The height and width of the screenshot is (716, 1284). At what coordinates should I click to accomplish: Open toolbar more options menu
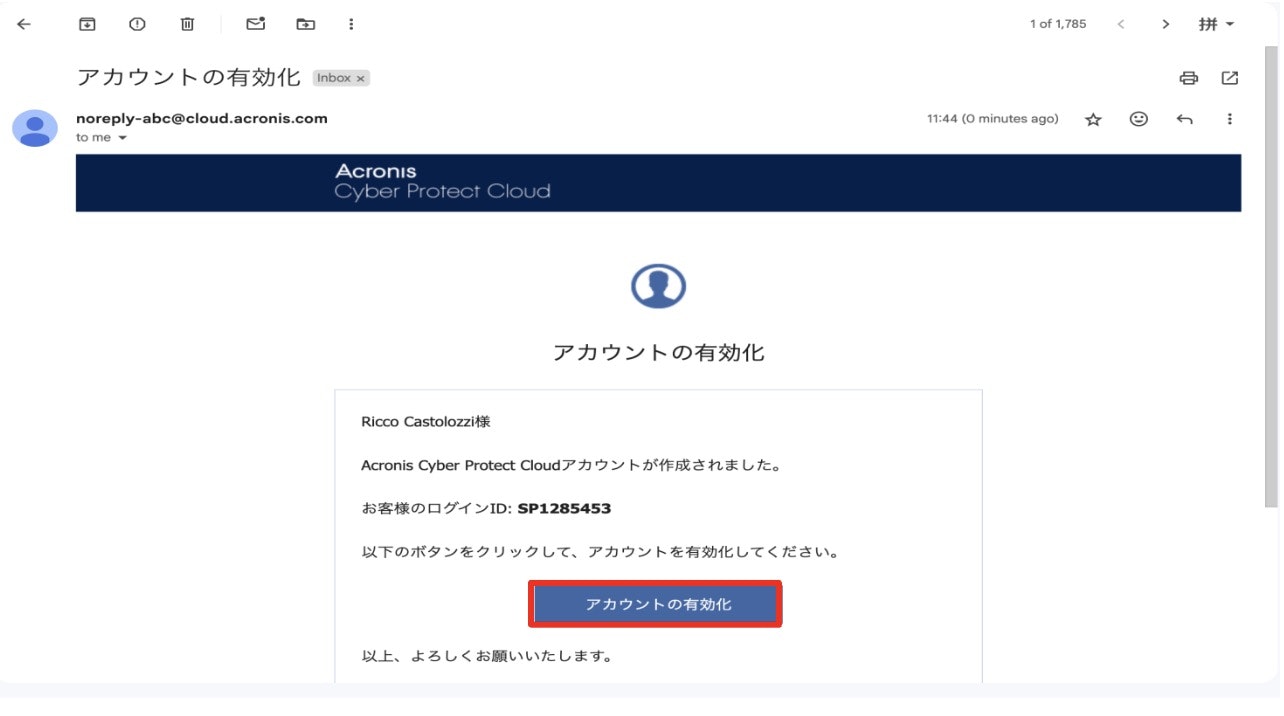tap(350, 24)
